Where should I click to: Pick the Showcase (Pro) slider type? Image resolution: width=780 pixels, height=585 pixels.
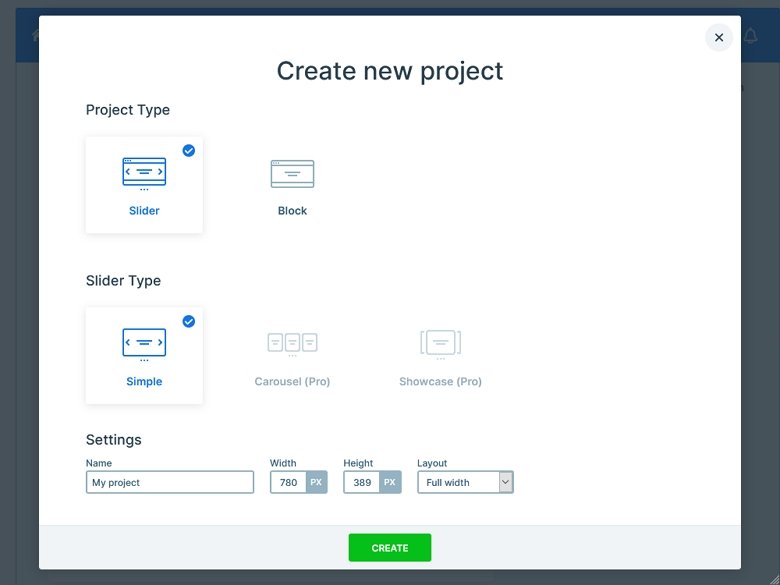440,356
